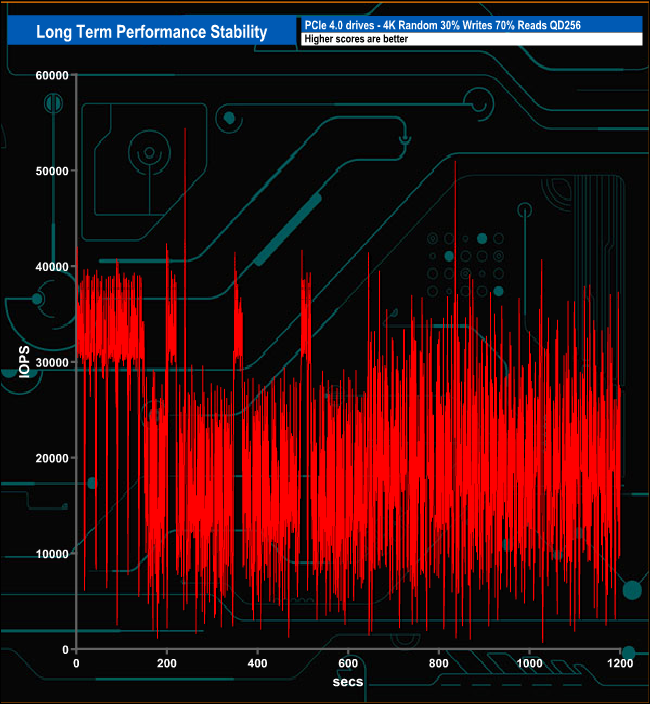Click the 40000 IOPS axis value
The height and width of the screenshot is (704, 650).
click(x=48, y=267)
